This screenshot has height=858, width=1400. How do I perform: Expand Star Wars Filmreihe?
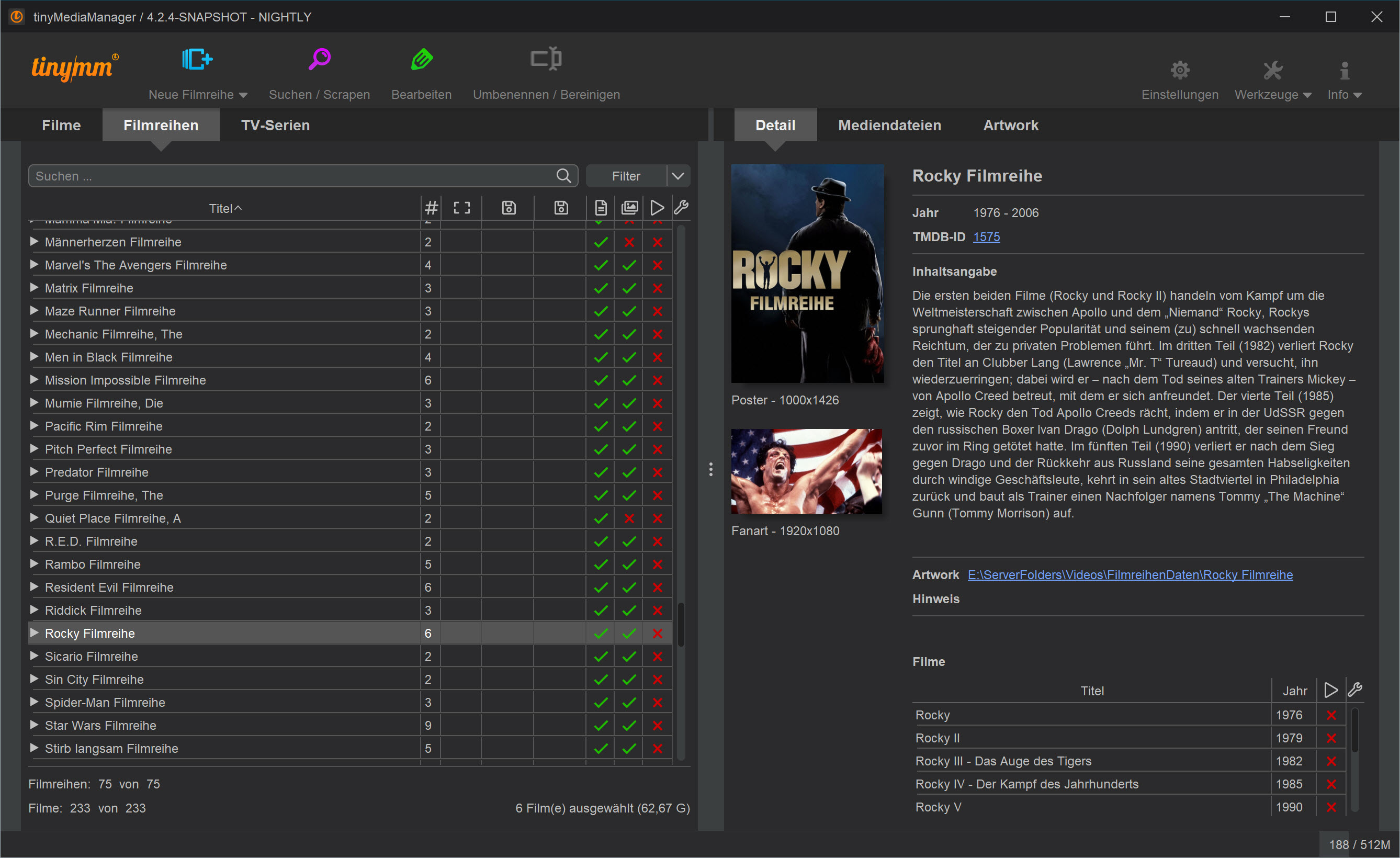(x=34, y=725)
